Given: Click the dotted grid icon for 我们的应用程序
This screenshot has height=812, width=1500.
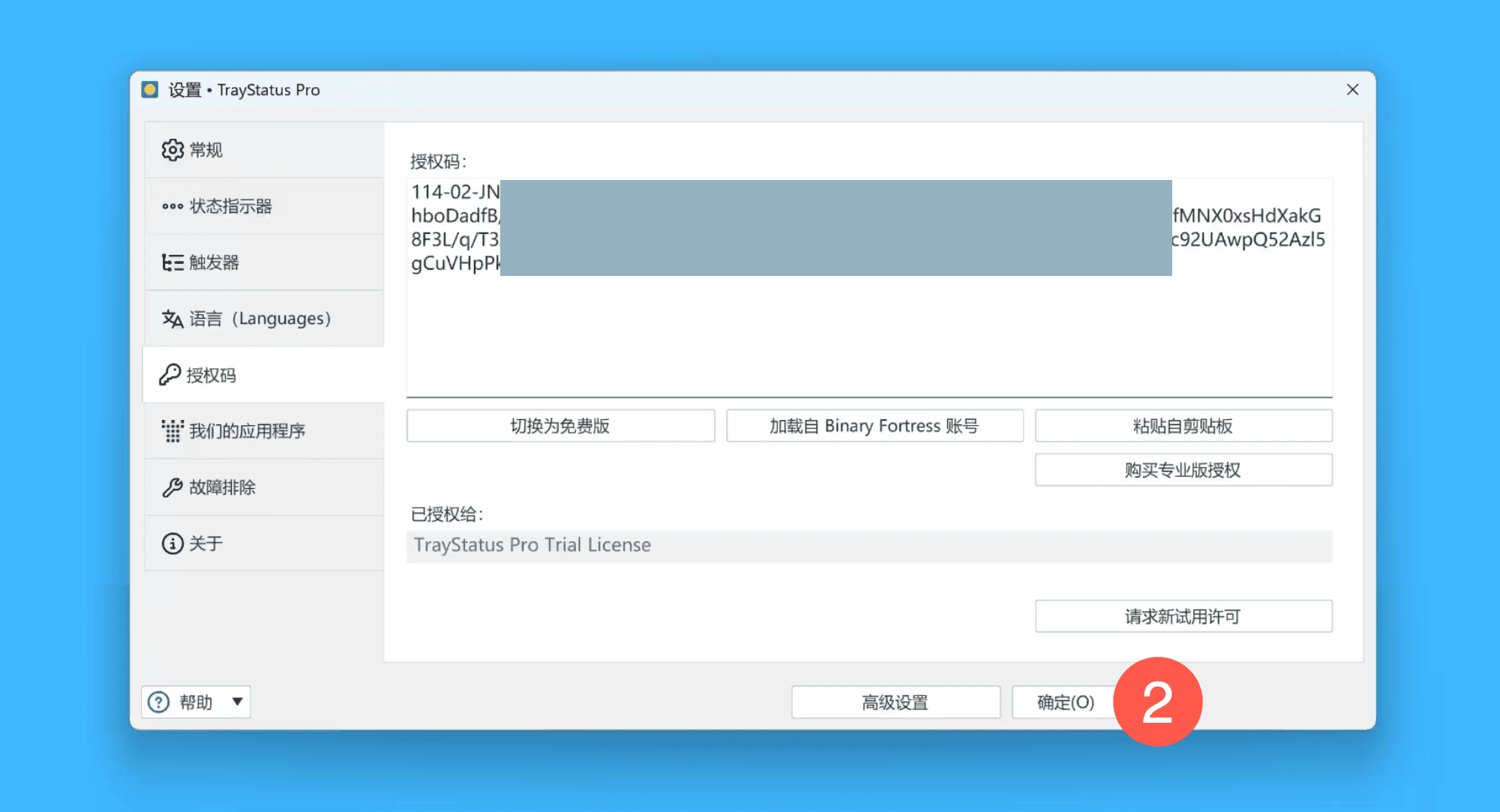Looking at the screenshot, I should 172,431.
